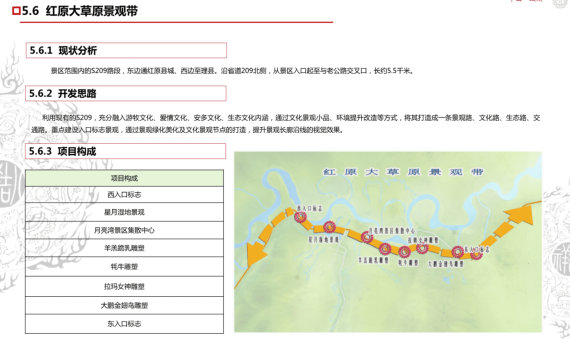Click the 月亮湾景区集散中心 label on the map
Image resolution: width=570 pixels, height=360 pixels.
[x=392, y=231]
